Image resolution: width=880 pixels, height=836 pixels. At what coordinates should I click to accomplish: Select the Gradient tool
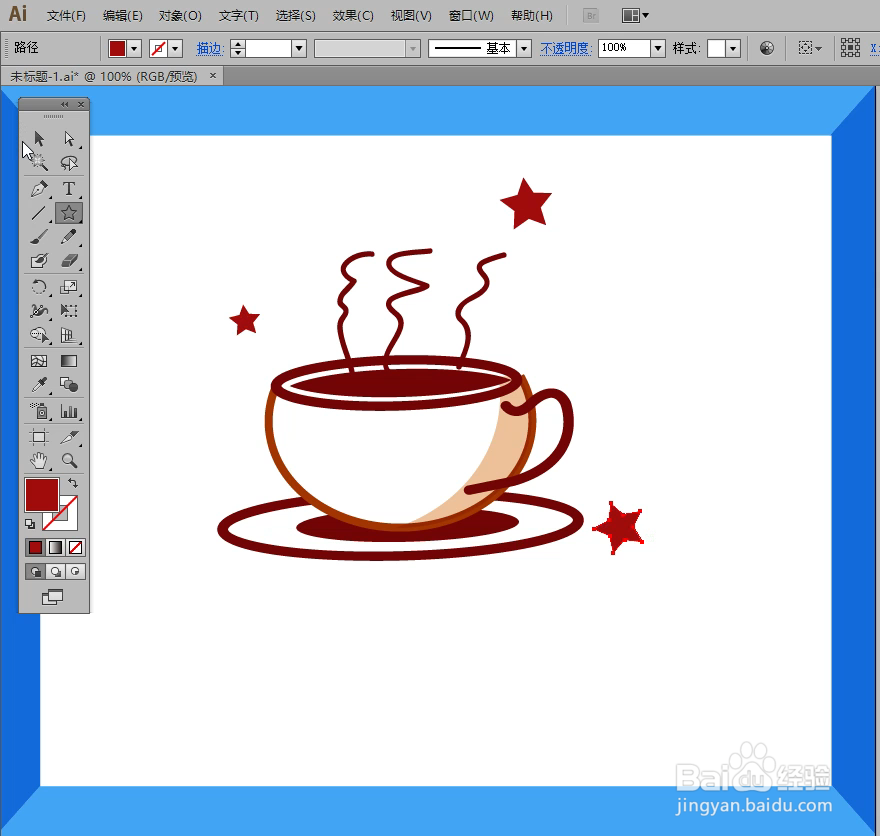[x=68, y=361]
